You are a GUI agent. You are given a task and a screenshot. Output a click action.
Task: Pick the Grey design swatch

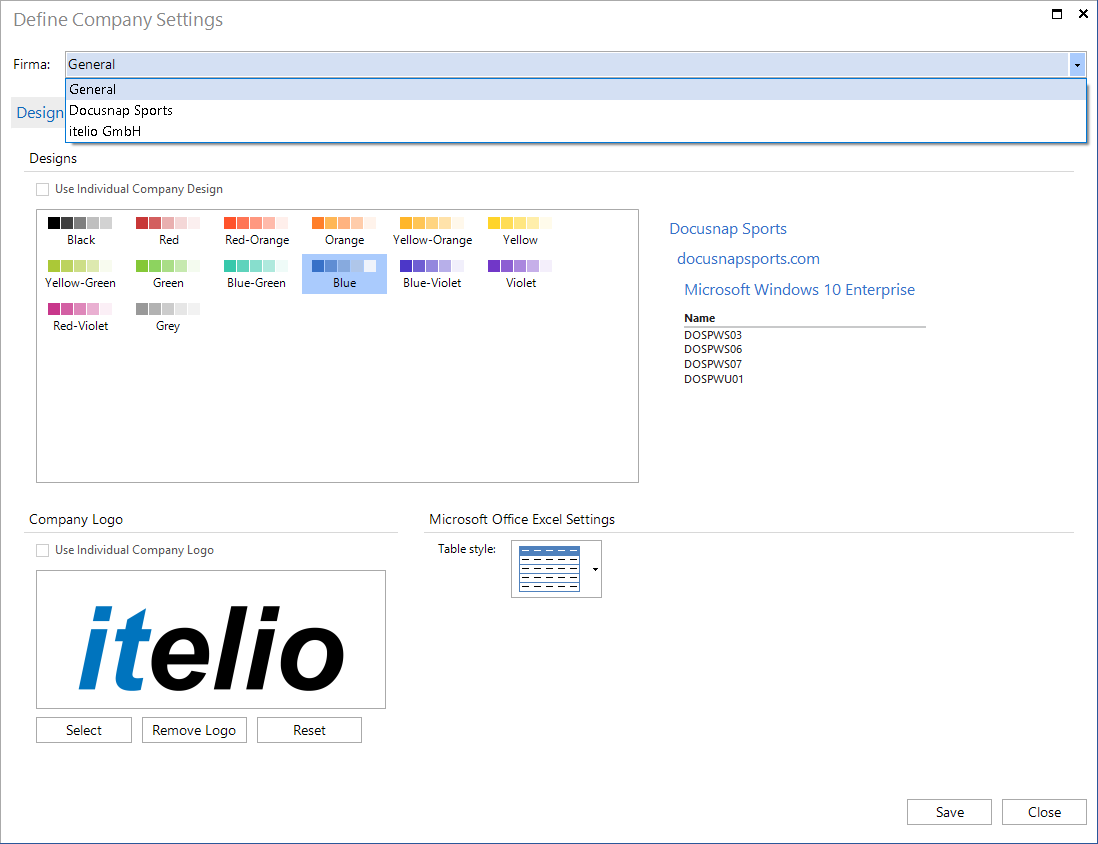[168, 317]
